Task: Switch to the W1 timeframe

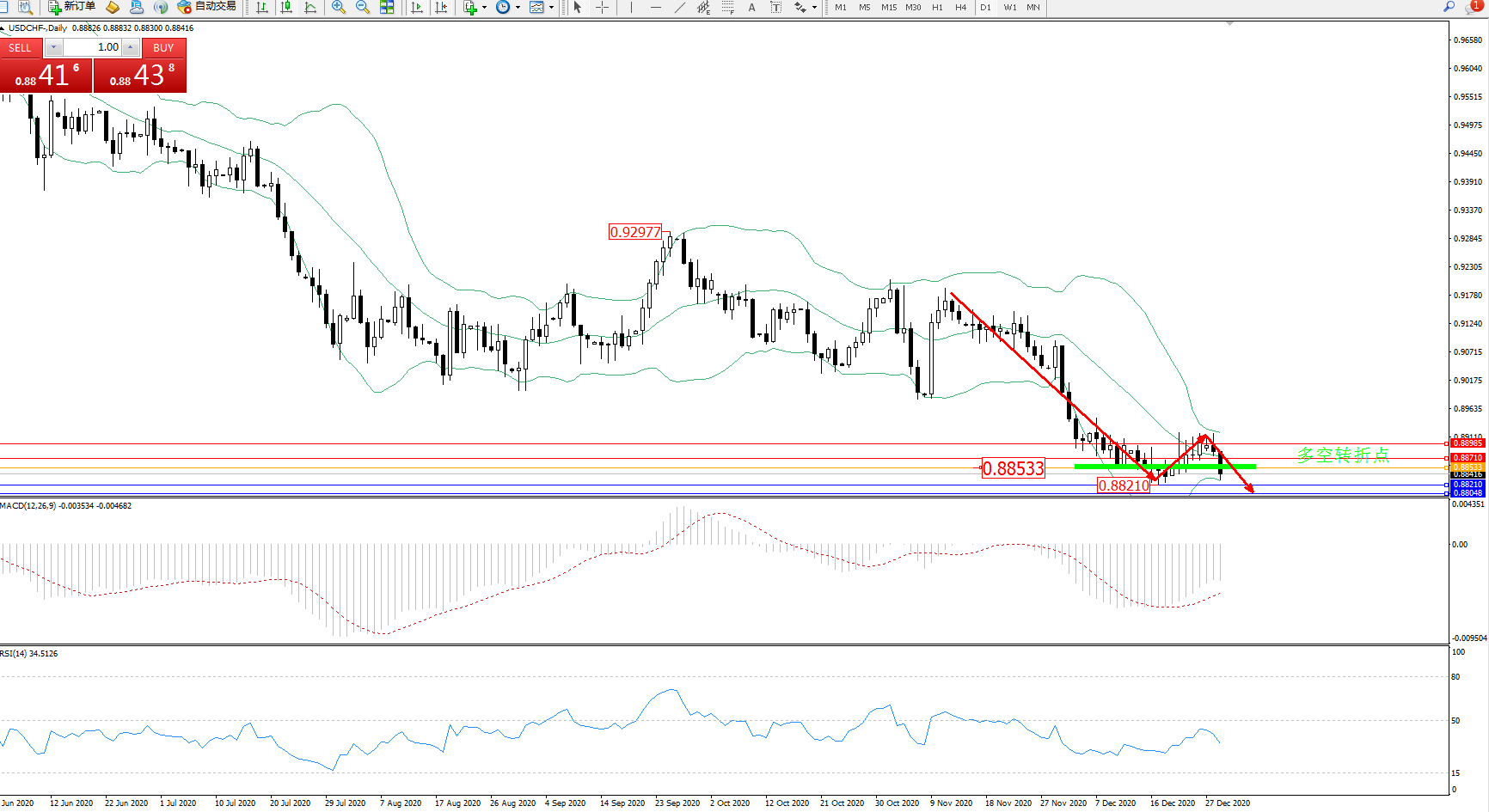Action: [x=1009, y=7]
